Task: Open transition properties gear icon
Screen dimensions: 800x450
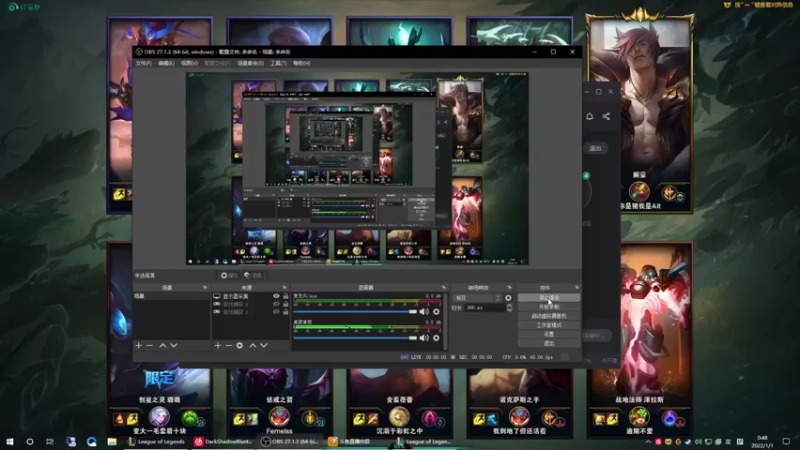Action: [508, 298]
